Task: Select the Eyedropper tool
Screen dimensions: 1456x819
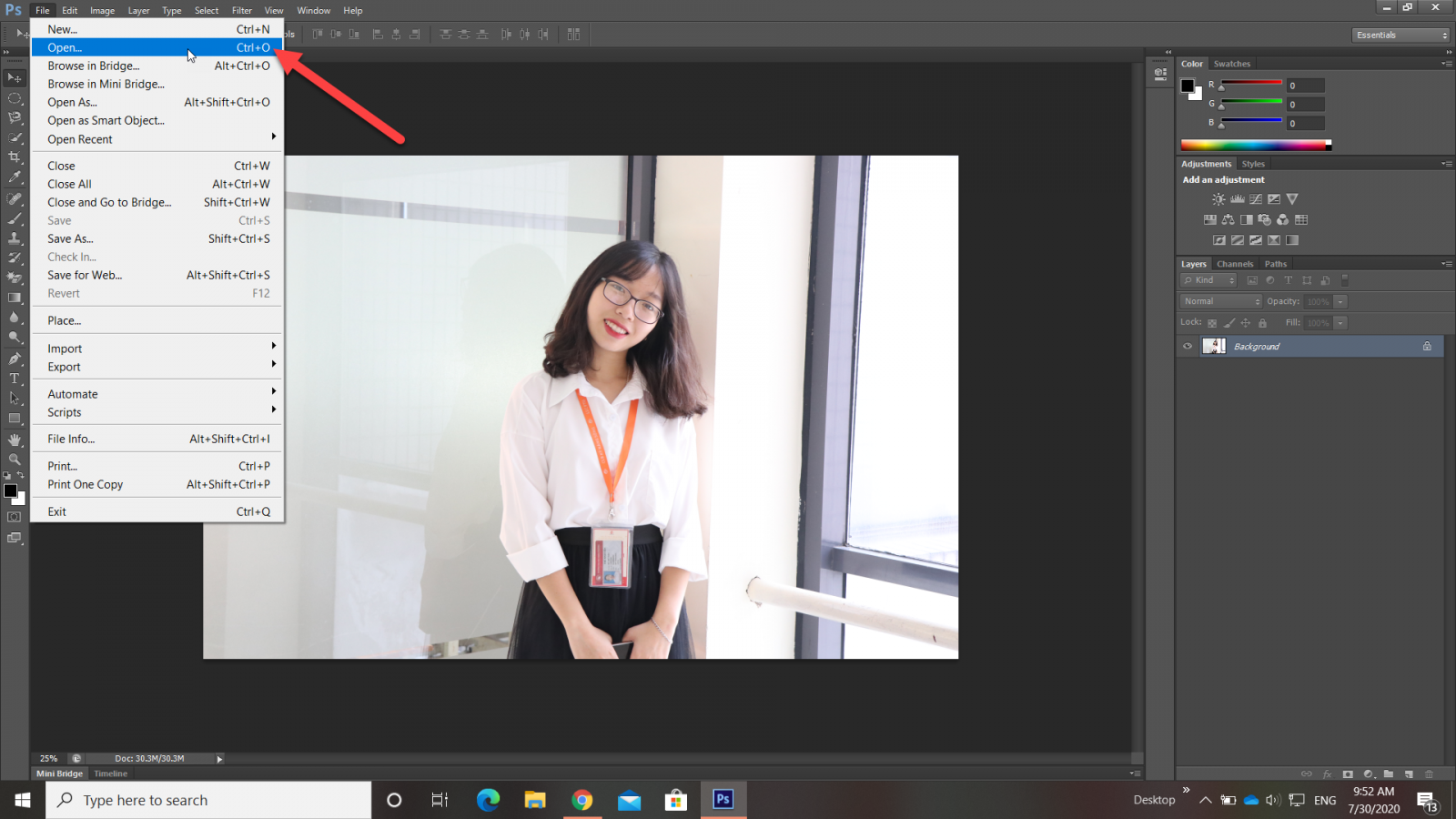Action: pyautogui.click(x=15, y=177)
